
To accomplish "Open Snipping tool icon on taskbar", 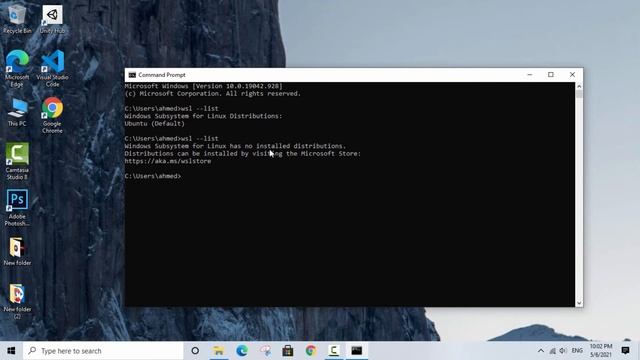I will pos(265,351).
